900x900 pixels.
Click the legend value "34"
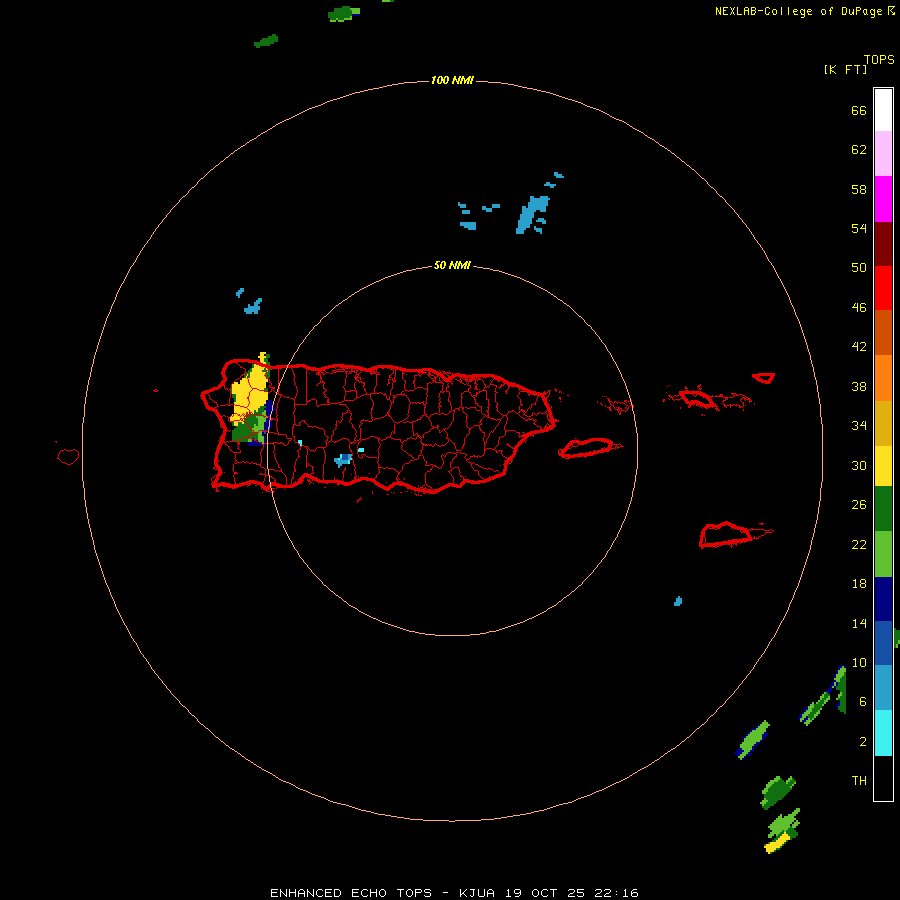pos(859,426)
